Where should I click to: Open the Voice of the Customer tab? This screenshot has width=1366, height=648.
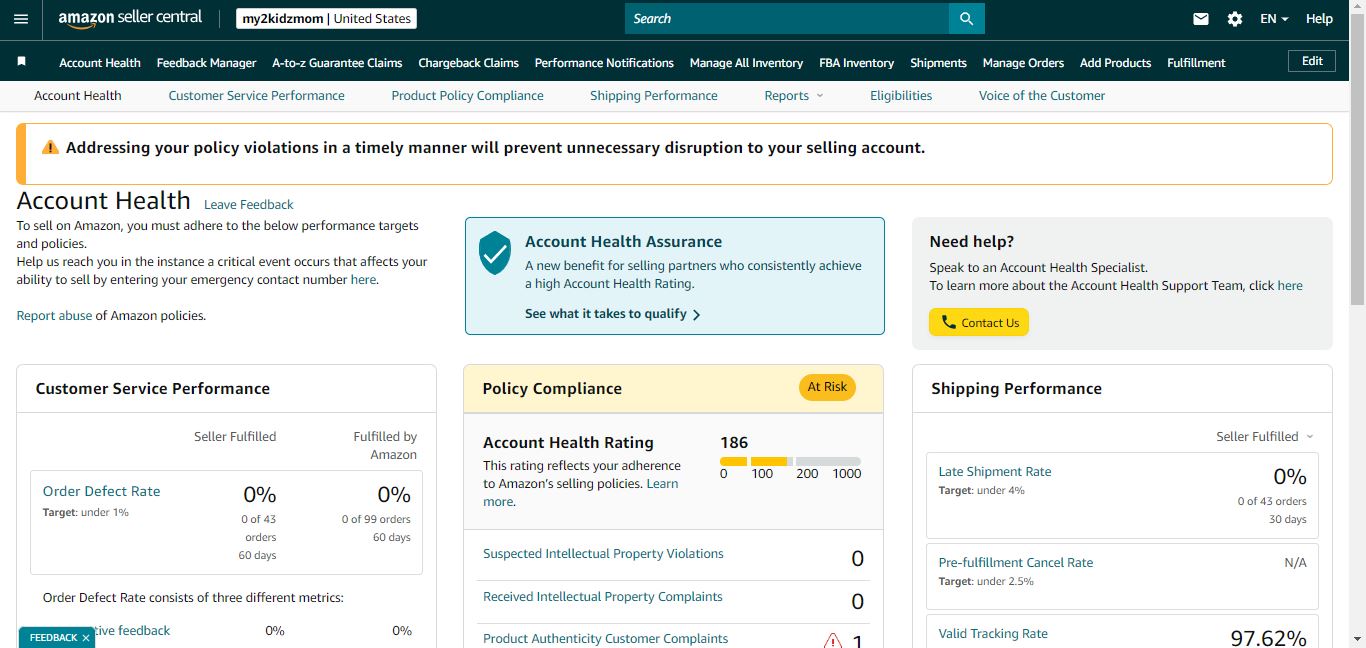pos(1042,96)
